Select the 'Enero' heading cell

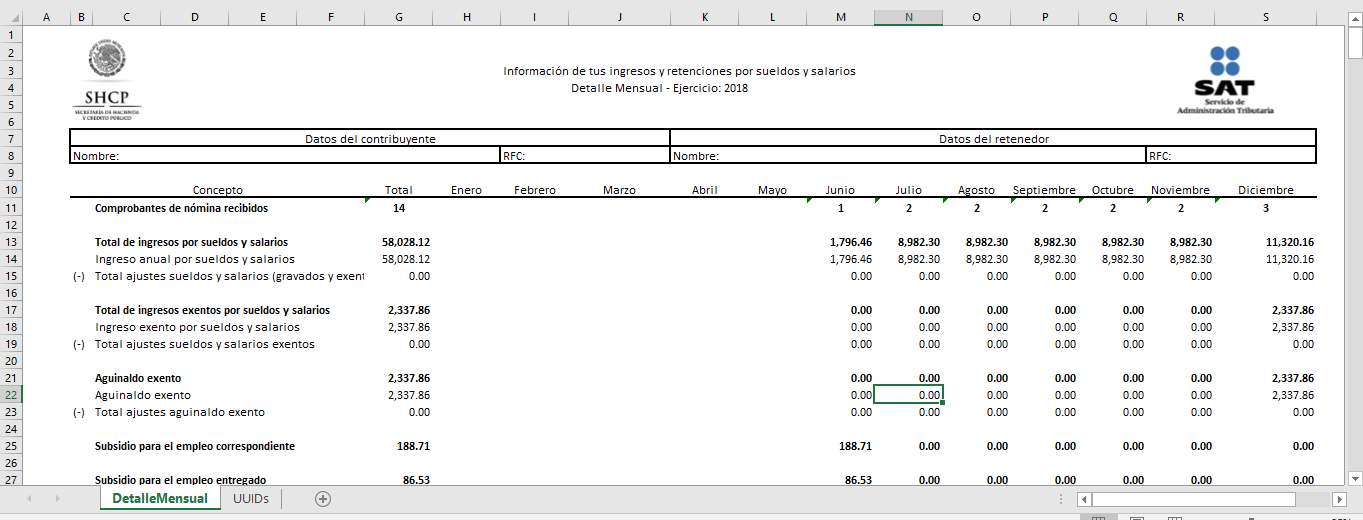point(466,190)
